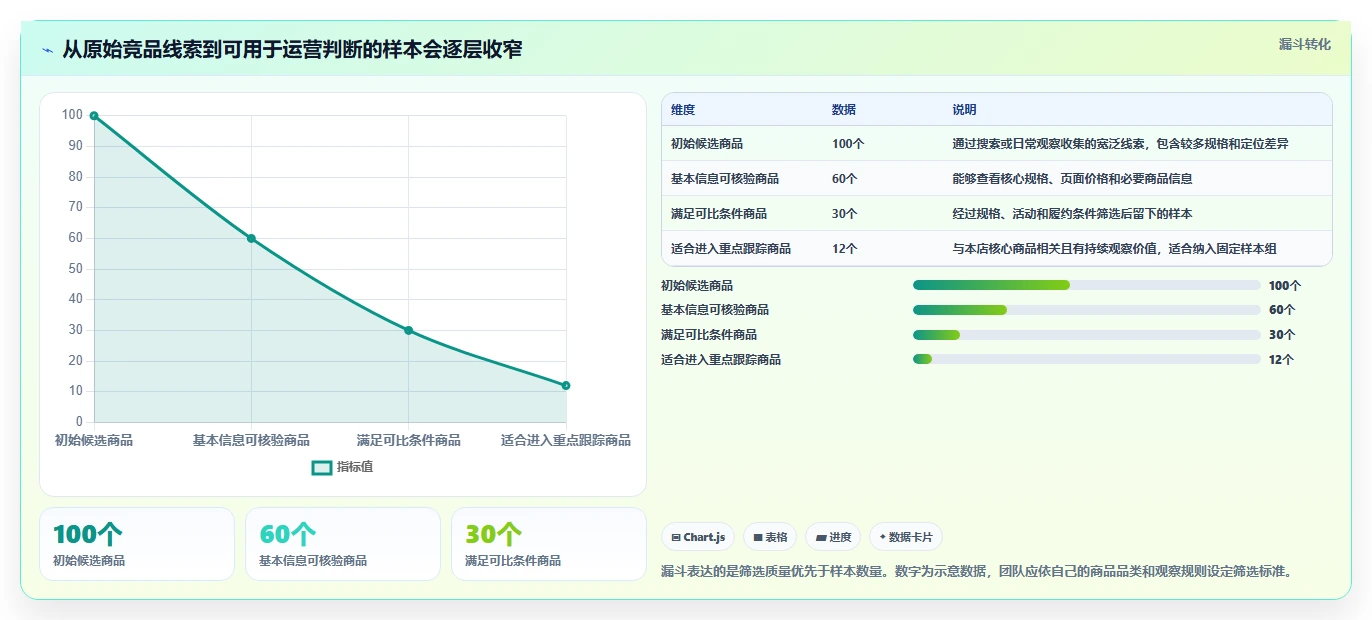Click the x-axis label 适合进入重点跟踪商品
Screen dimensions: 1372x620
566,441
